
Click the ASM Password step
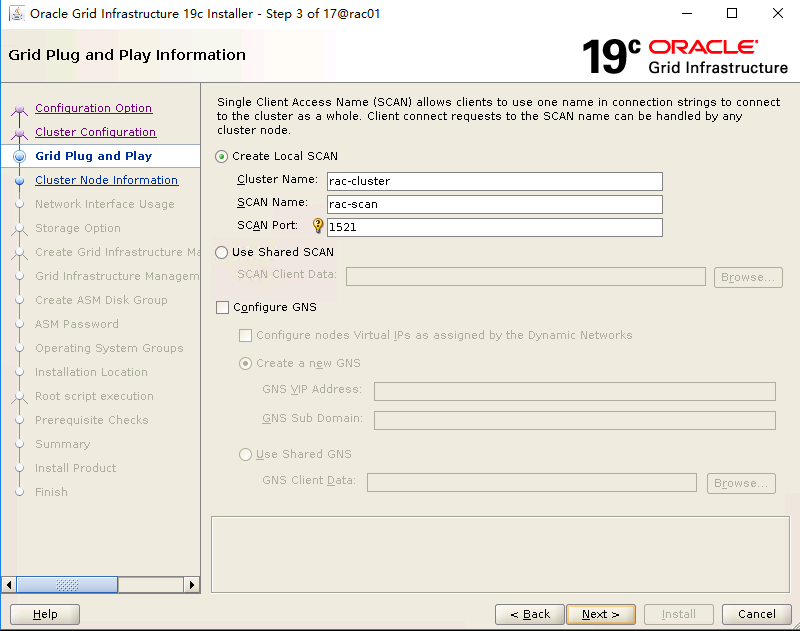coord(77,324)
